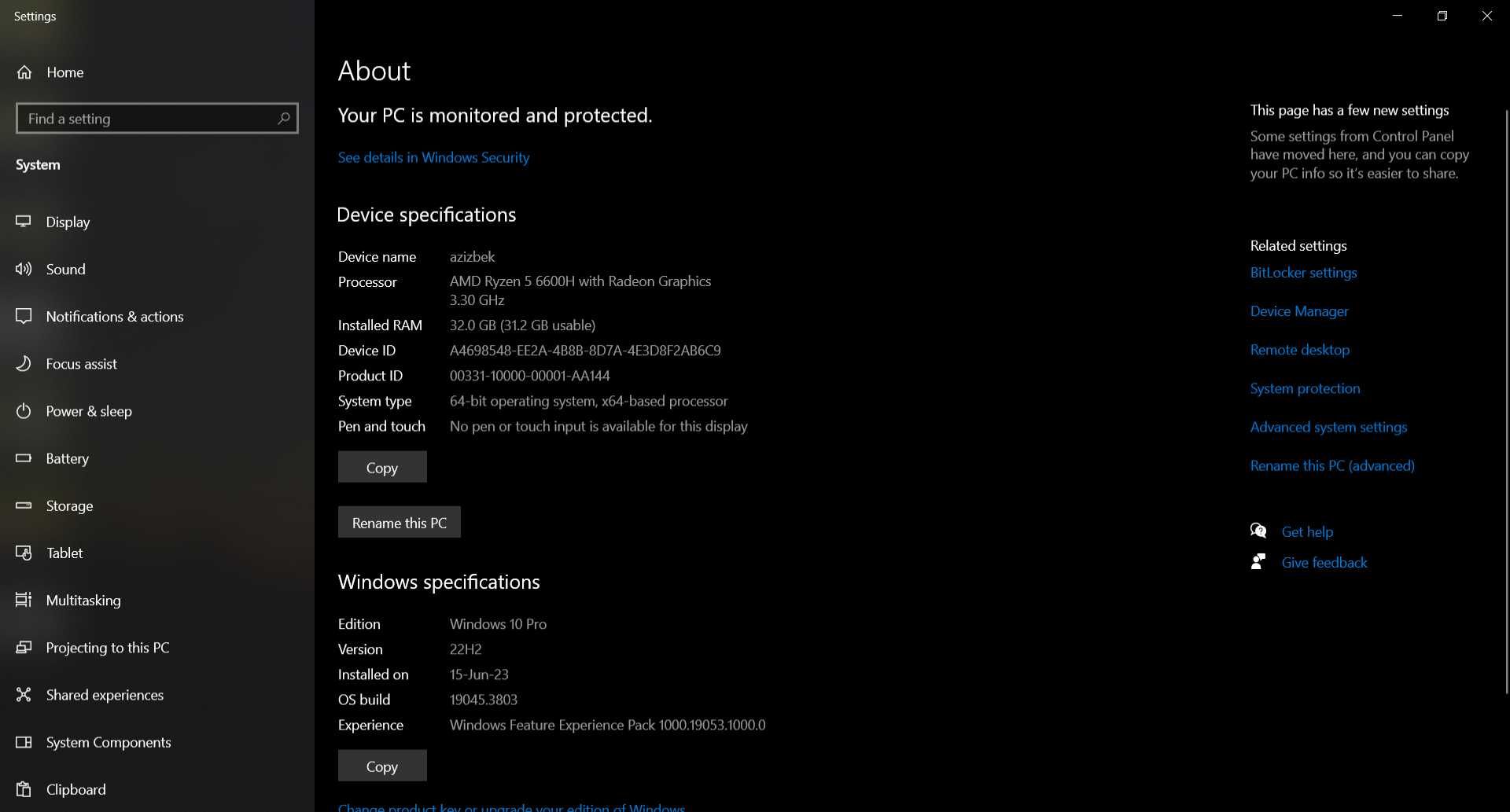
Task: Click the Focus assist moon icon
Action: 24,363
